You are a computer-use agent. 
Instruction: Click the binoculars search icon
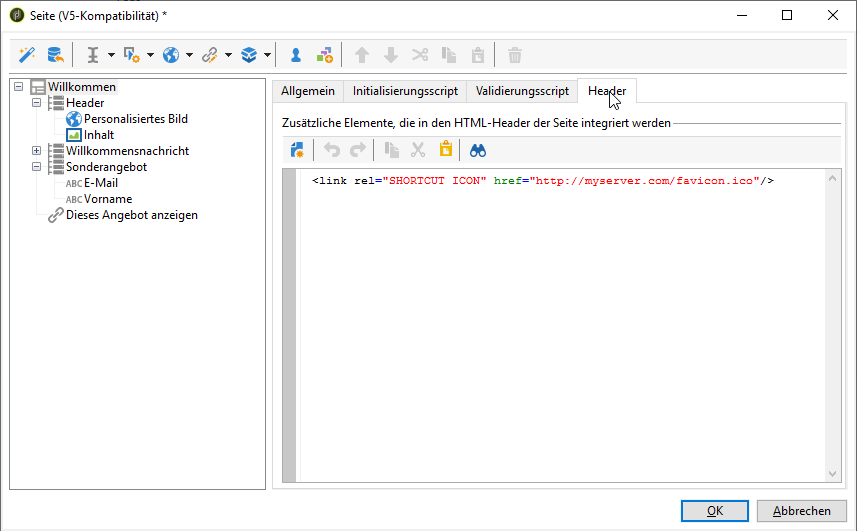(x=478, y=150)
